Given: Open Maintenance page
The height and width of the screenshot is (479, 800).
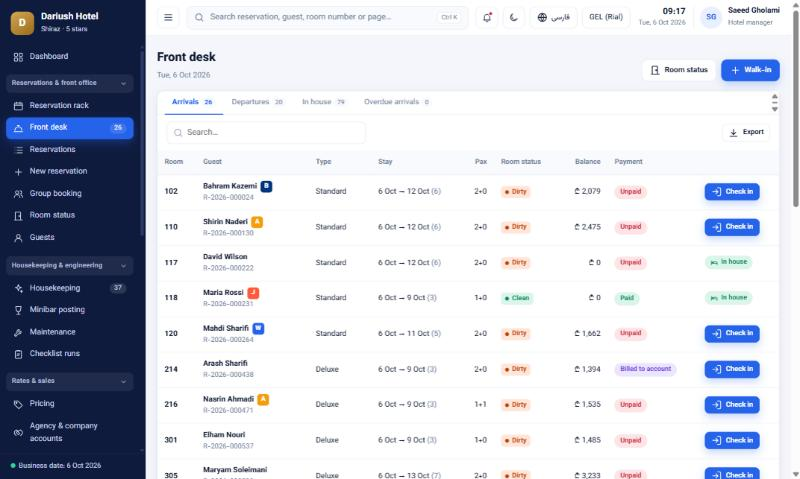Looking at the screenshot, I should click(x=69, y=332).
